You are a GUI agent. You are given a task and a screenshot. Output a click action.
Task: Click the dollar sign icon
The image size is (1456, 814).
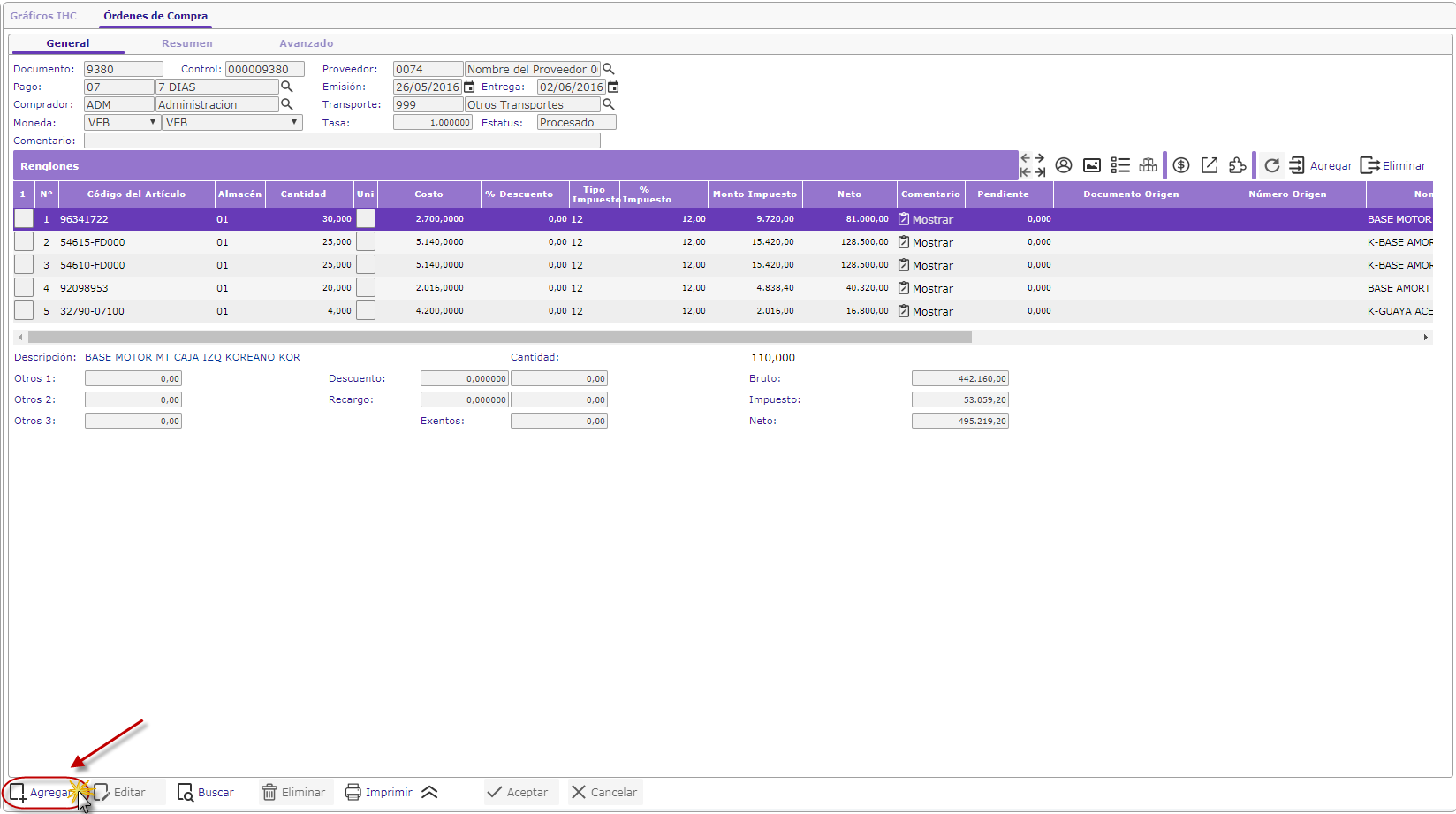point(1181,165)
